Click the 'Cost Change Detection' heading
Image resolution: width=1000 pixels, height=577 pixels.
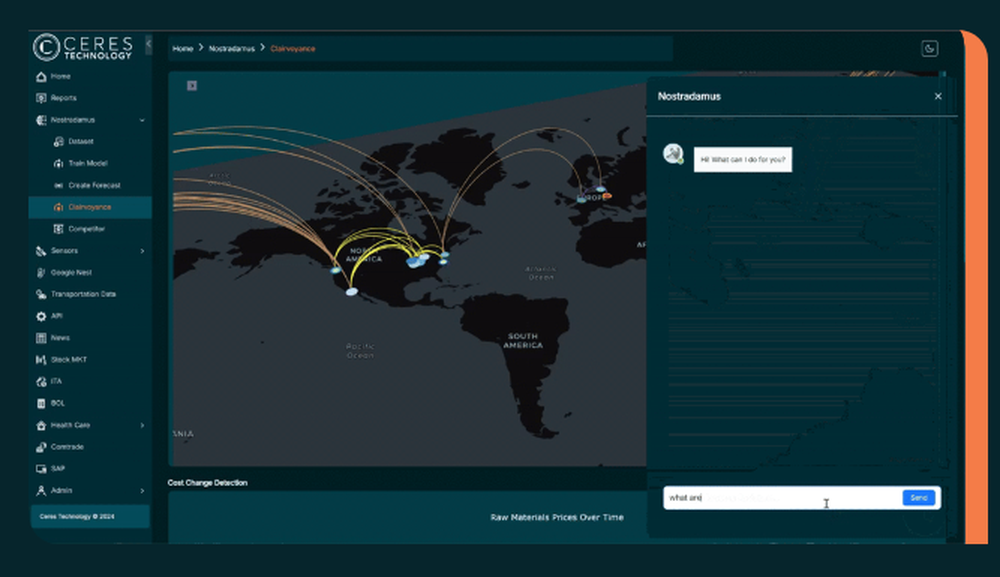[207, 483]
